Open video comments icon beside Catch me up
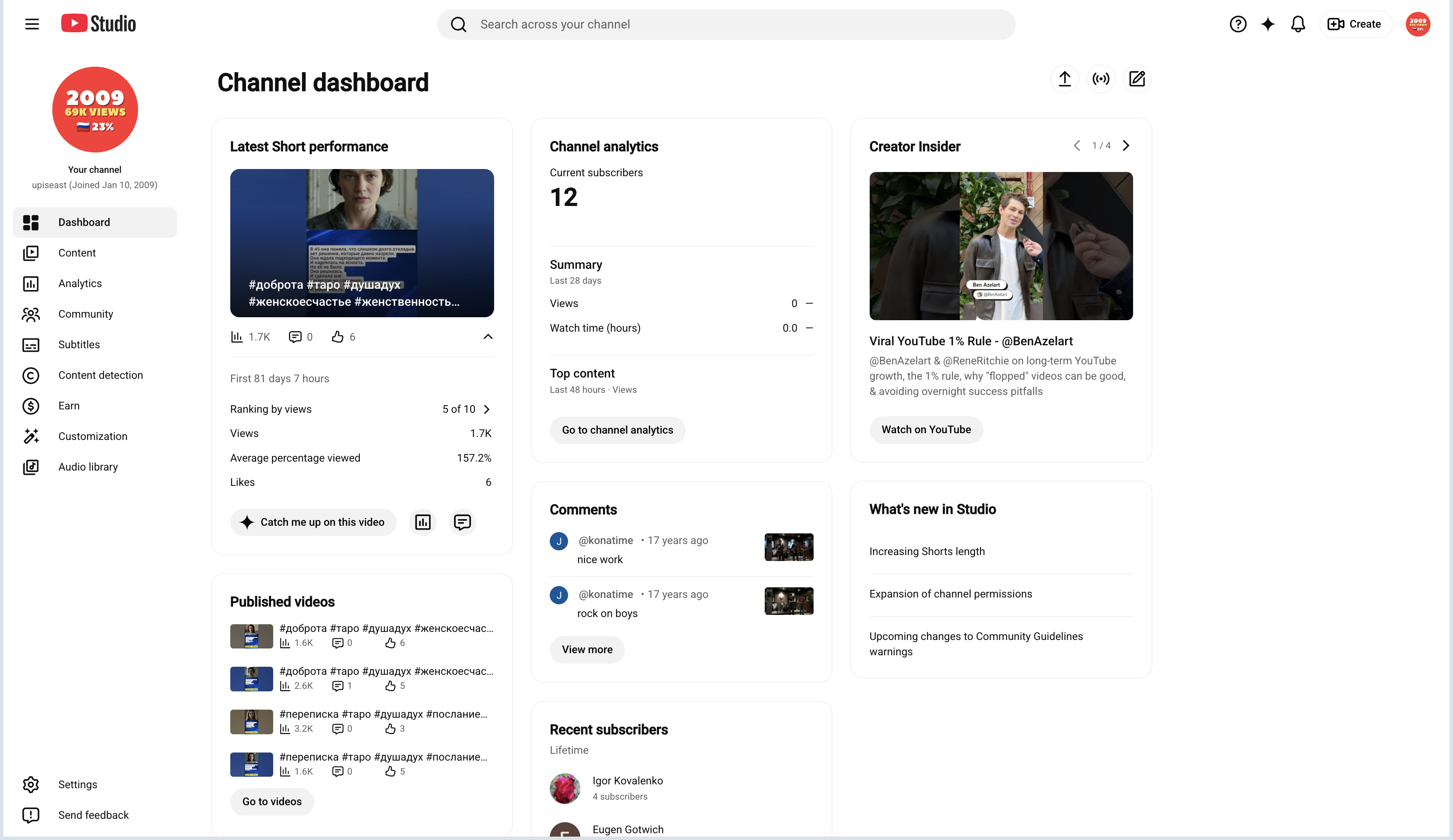This screenshot has height=840, width=1453. pos(462,522)
